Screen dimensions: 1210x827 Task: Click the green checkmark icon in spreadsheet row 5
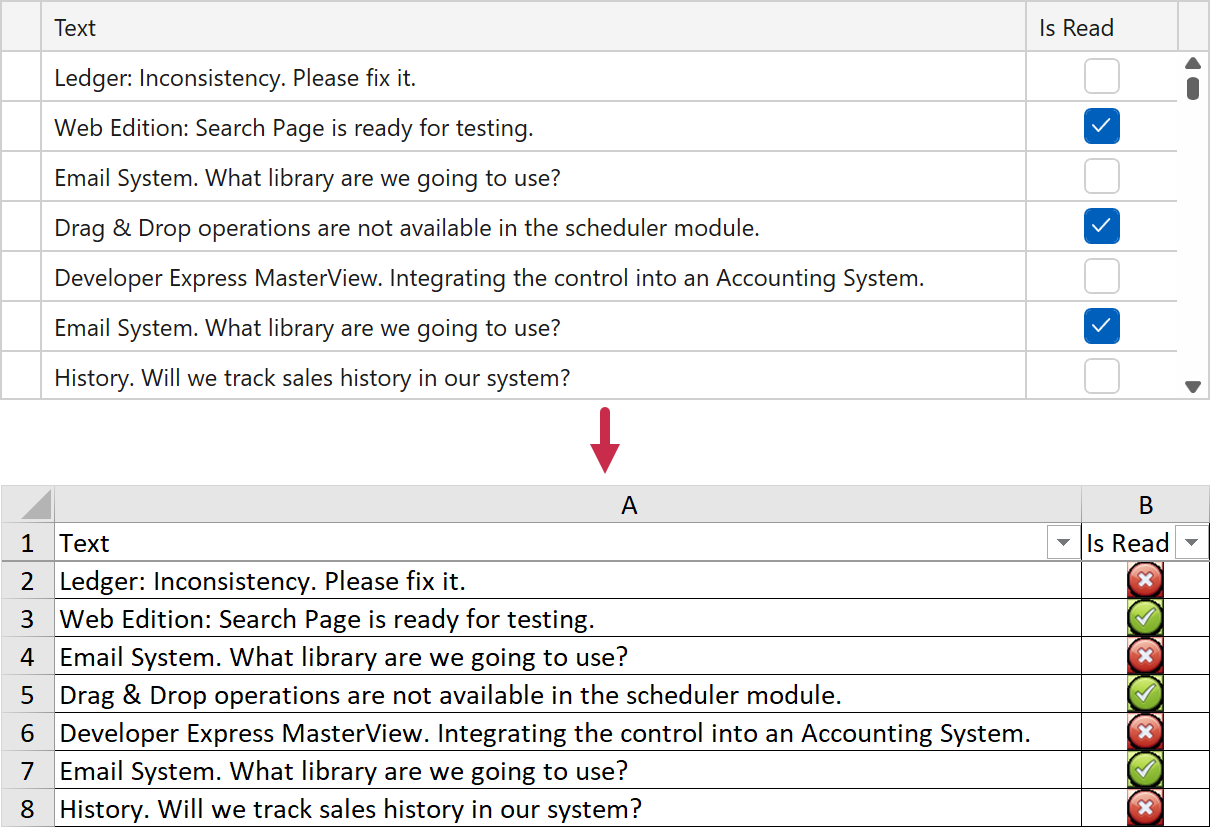click(x=1145, y=694)
